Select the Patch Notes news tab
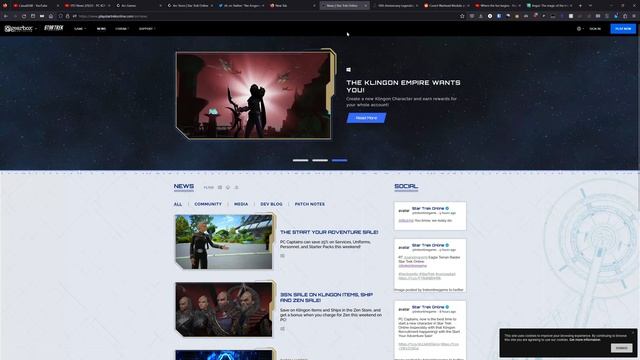640x360 pixels. coord(310,204)
